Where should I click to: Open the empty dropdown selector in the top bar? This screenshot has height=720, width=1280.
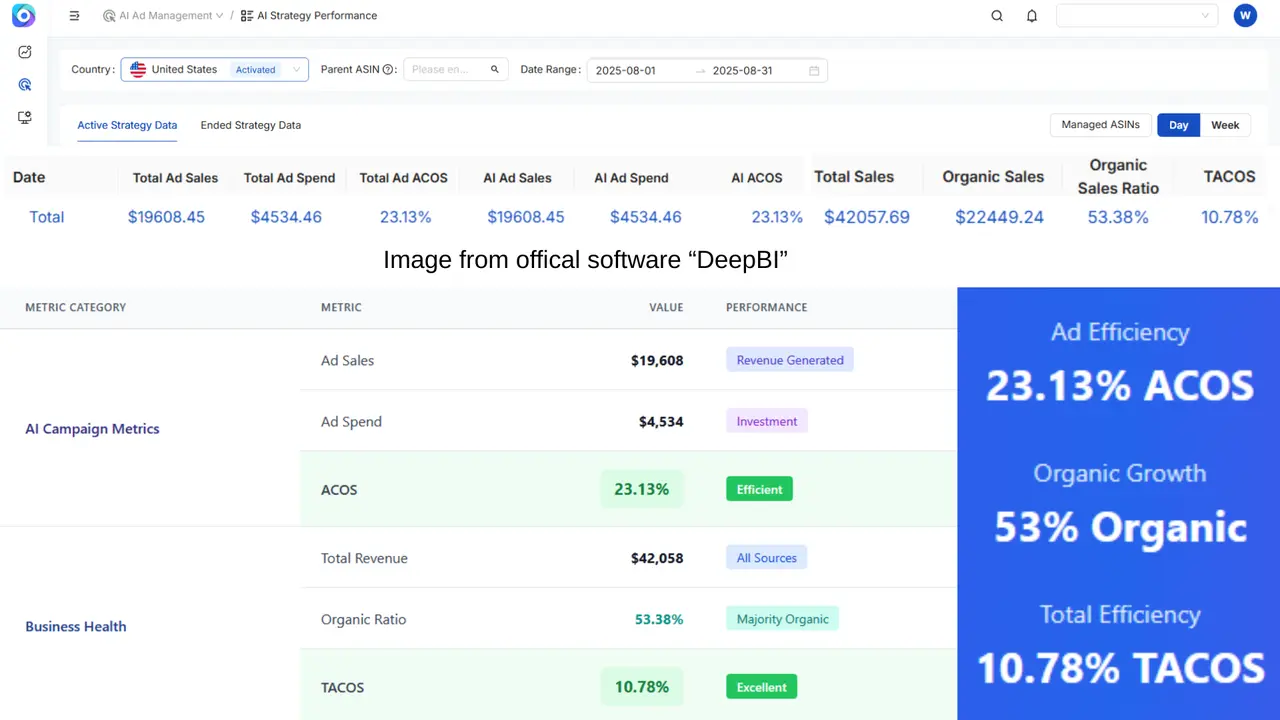pyautogui.click(x=1137, y=15)
